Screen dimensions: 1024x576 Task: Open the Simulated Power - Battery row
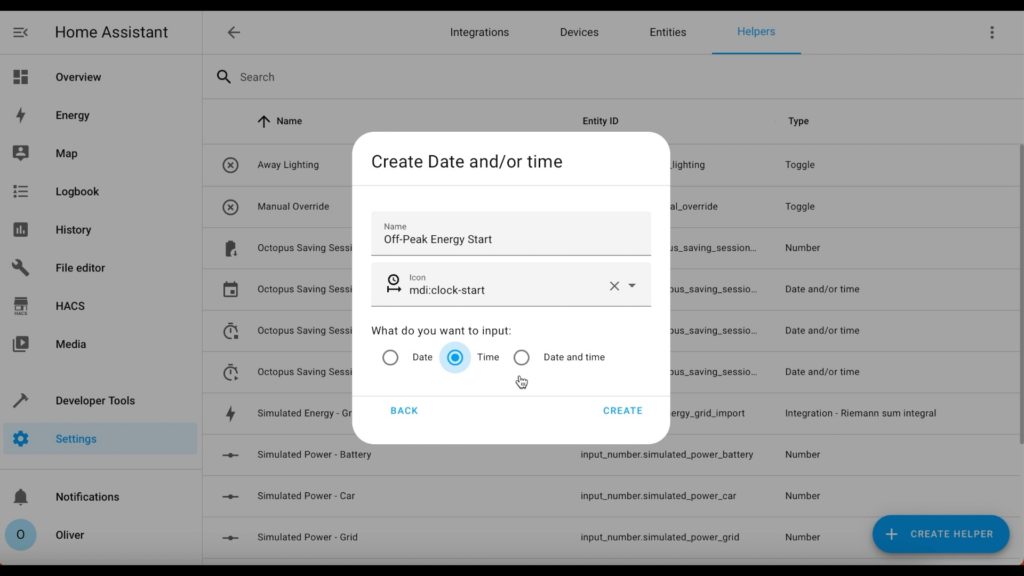coord(613,455)
